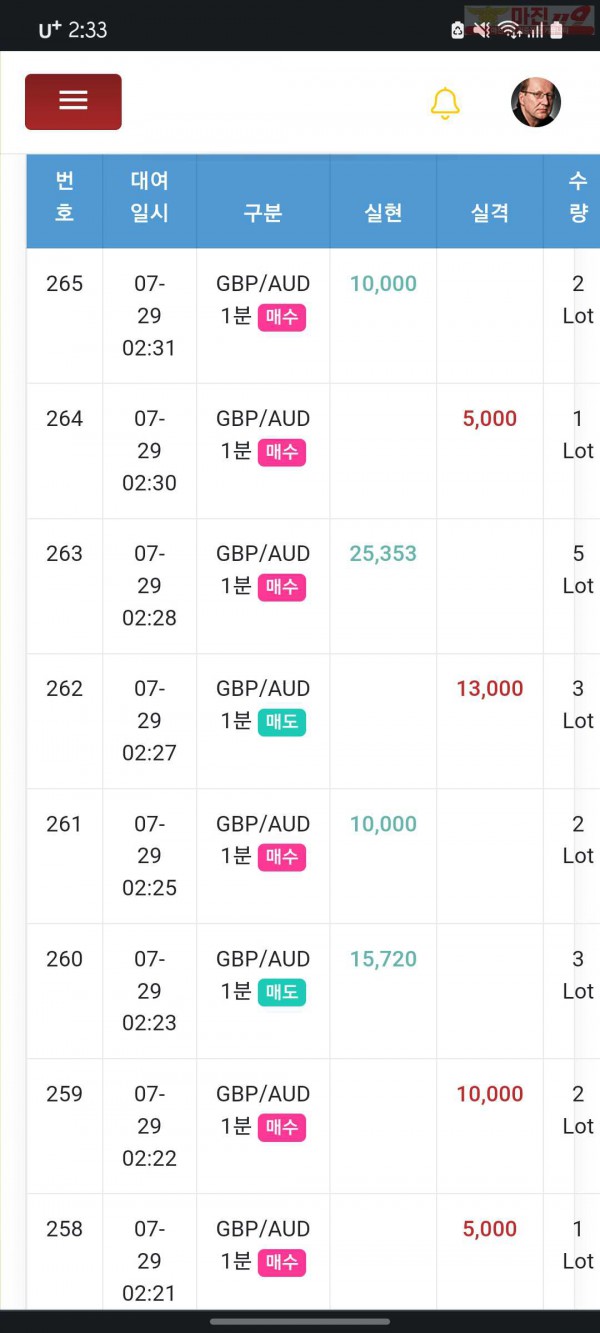Tap the 매수 badge in row 265

(281, 318)
